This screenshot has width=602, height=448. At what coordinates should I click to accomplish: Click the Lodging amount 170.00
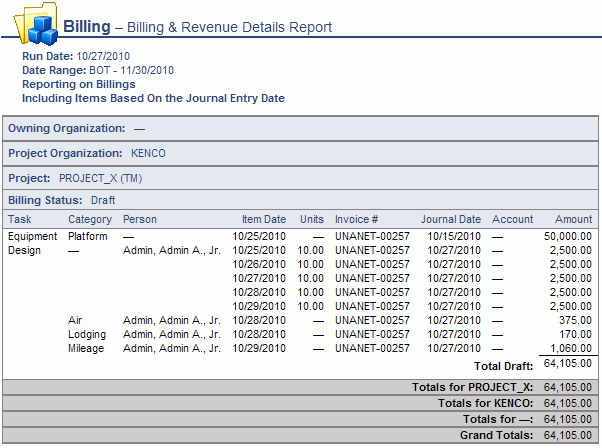point(575,334)
